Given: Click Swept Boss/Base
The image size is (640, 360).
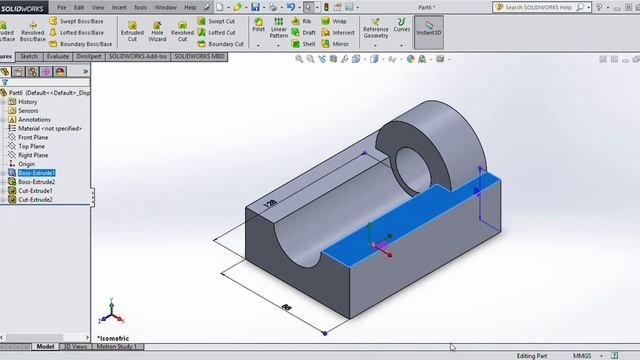Looking at the screenshot, I should [x=76, y=21].
